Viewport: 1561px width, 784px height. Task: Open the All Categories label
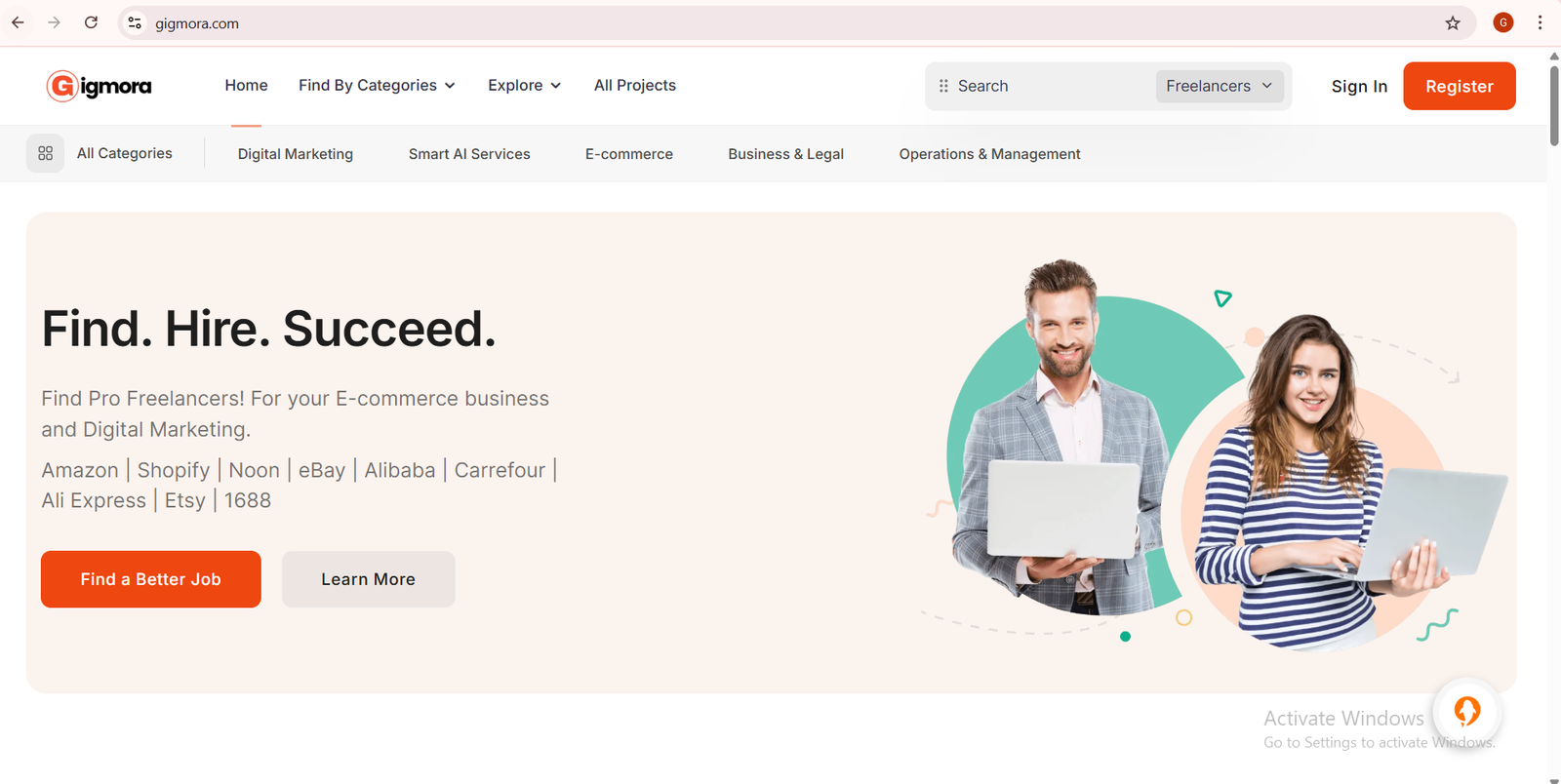click(125, 153)
